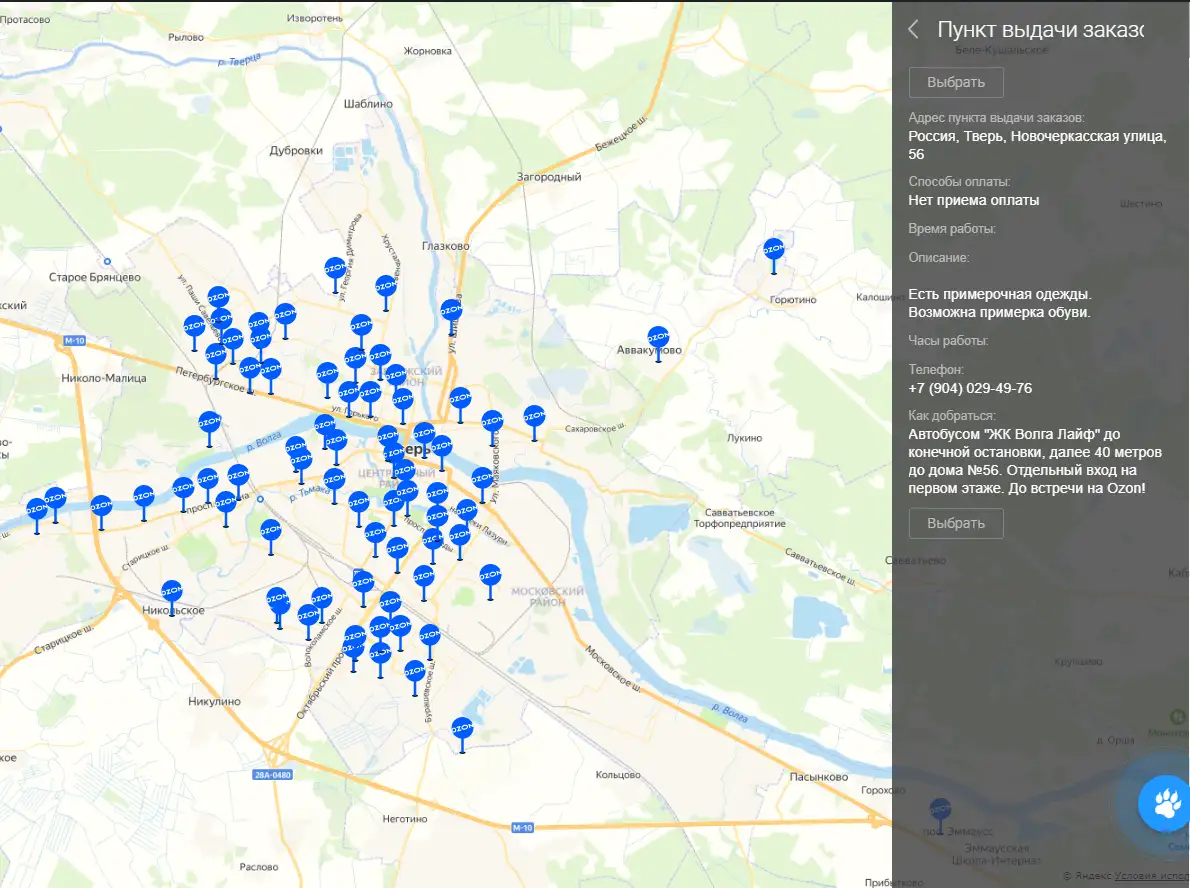1190x888 pixels.
Task: Open the Условия использования link
Action: [x=1151, y=876]
